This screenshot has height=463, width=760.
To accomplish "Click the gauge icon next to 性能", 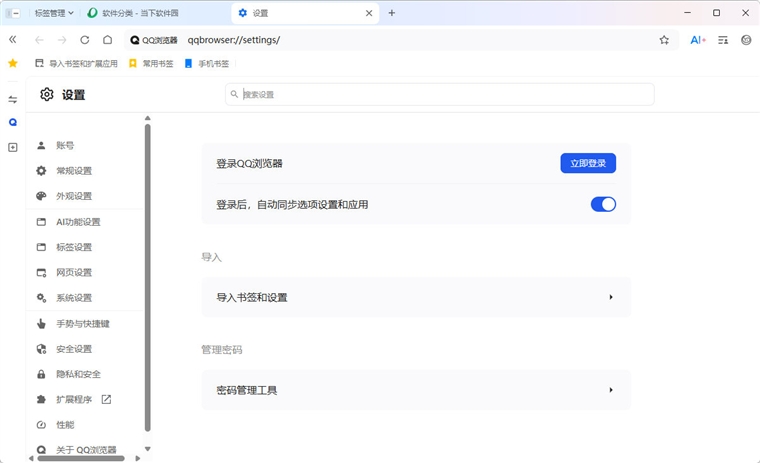I will (41, 425).
